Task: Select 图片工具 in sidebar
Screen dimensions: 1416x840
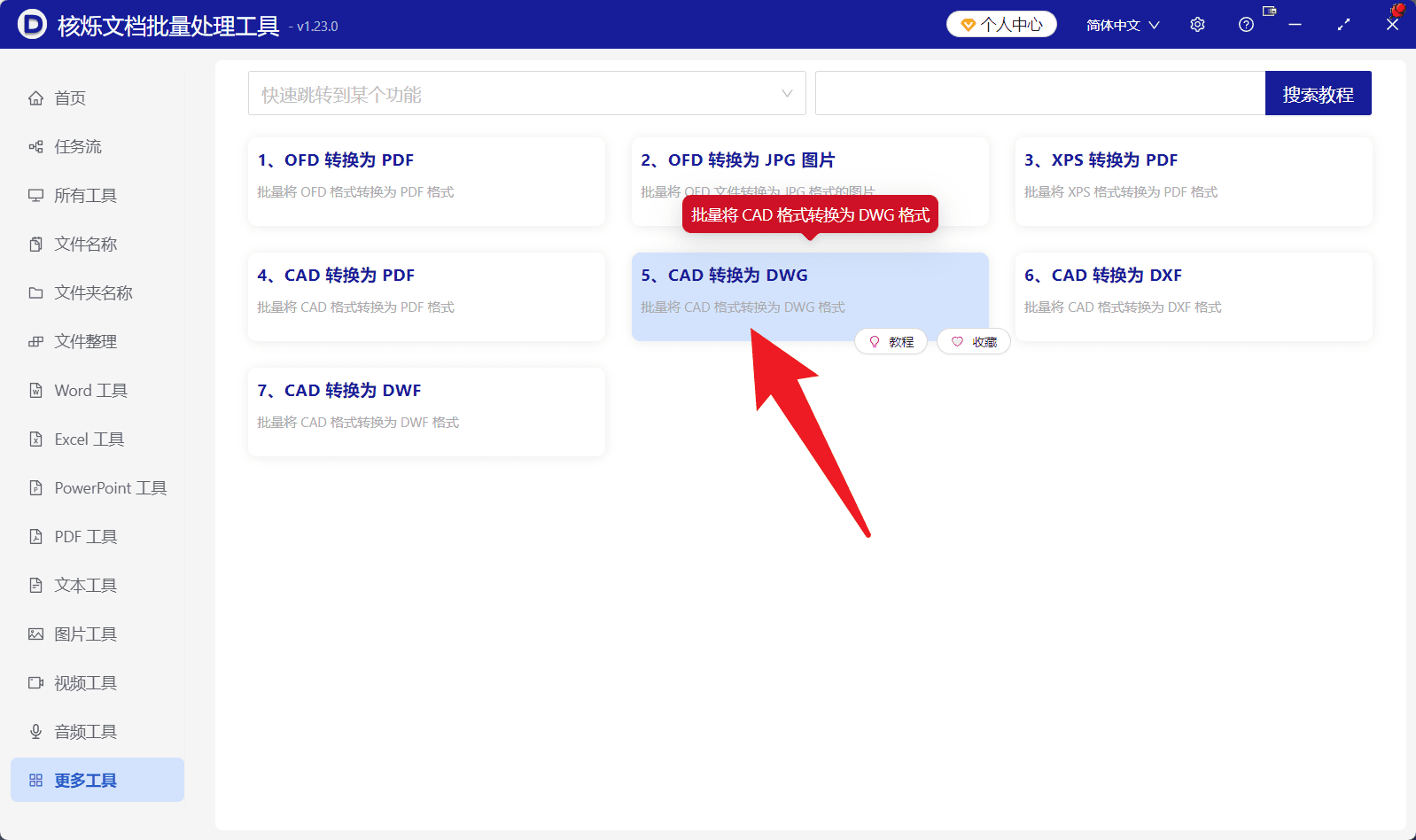Action: [x=97, y=634]
